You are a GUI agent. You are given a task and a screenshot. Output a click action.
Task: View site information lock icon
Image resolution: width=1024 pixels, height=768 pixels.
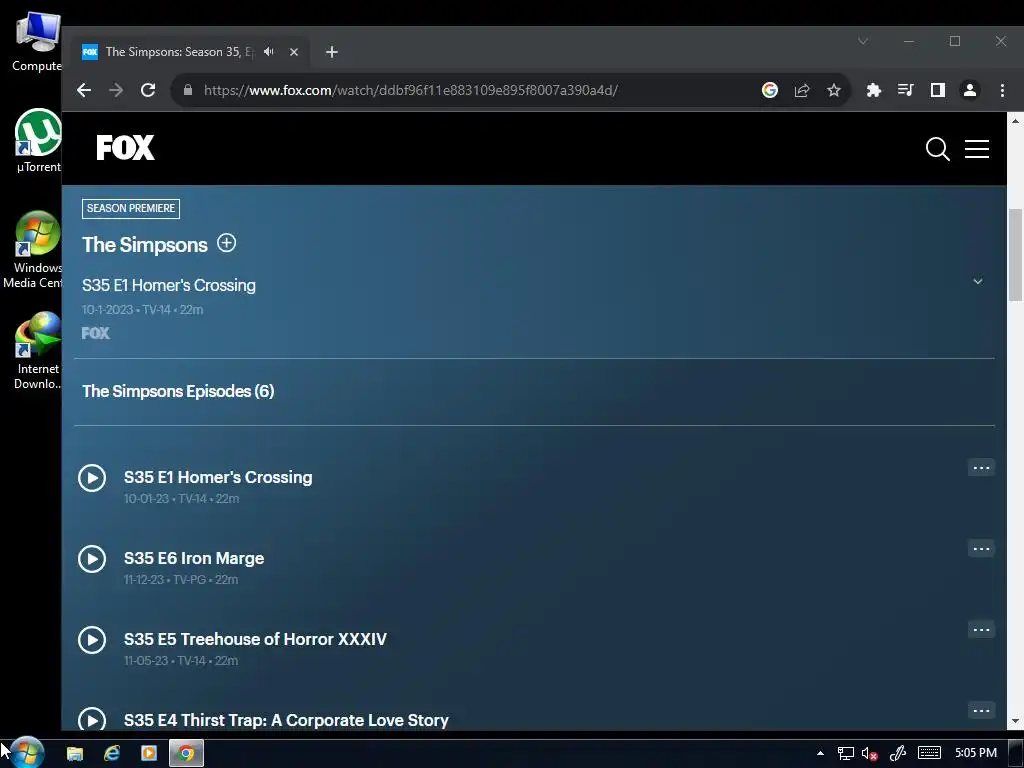click(188, 90)
